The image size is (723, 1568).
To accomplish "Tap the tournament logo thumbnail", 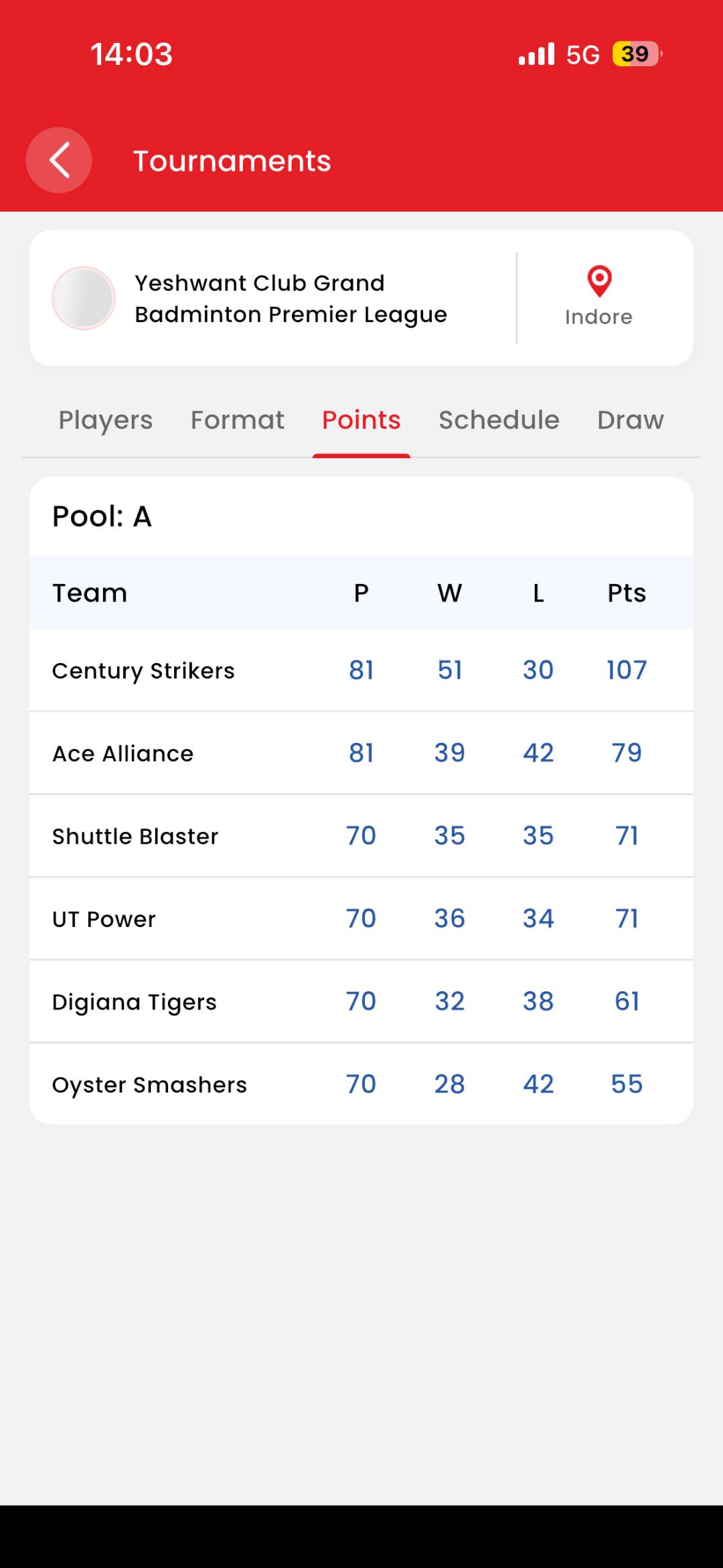I will point(84,298).
